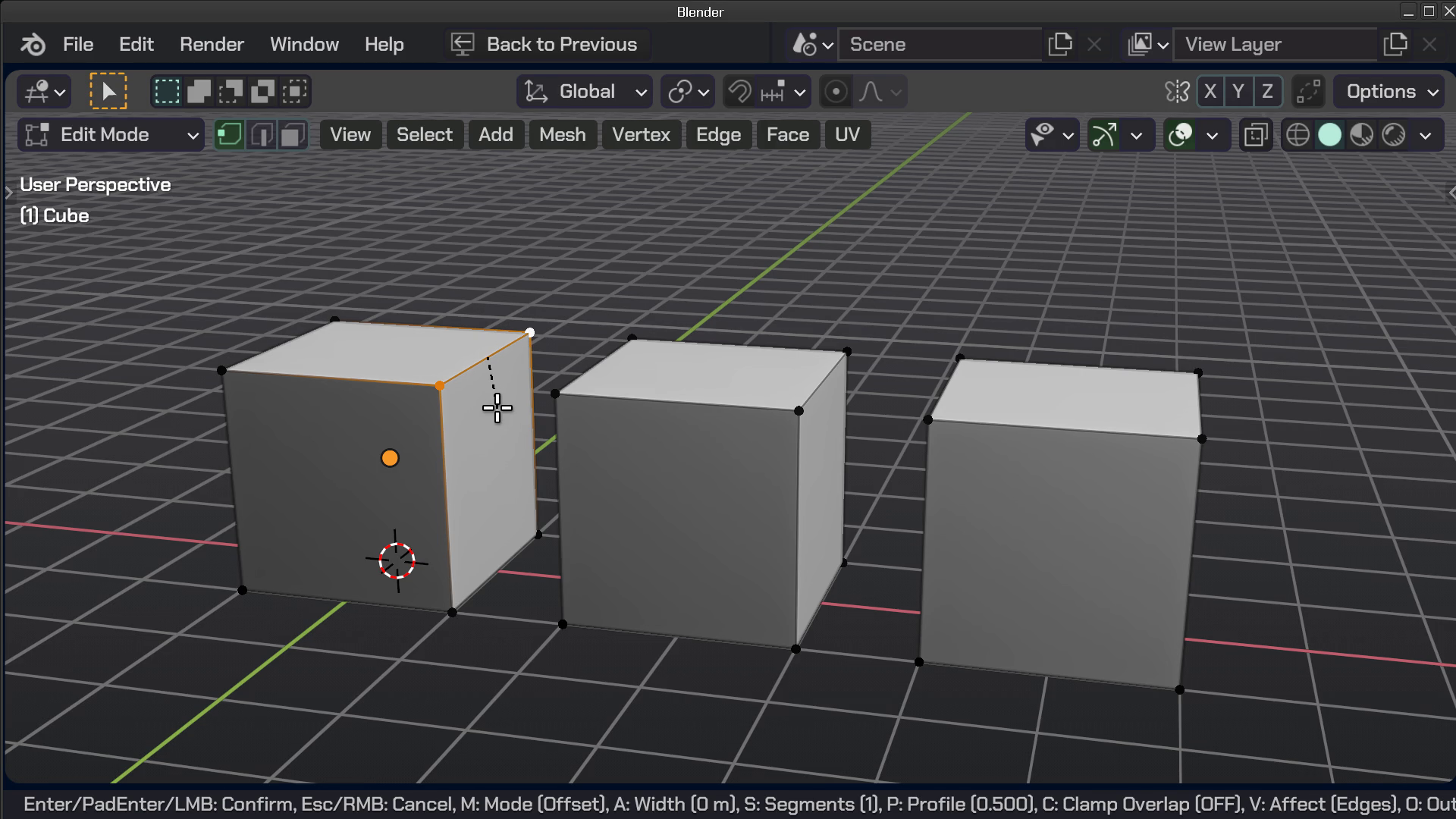Viewport: 1456px width, 819px height.
Task: Toggle X axis mirror
Action: tap(1210, 92)
